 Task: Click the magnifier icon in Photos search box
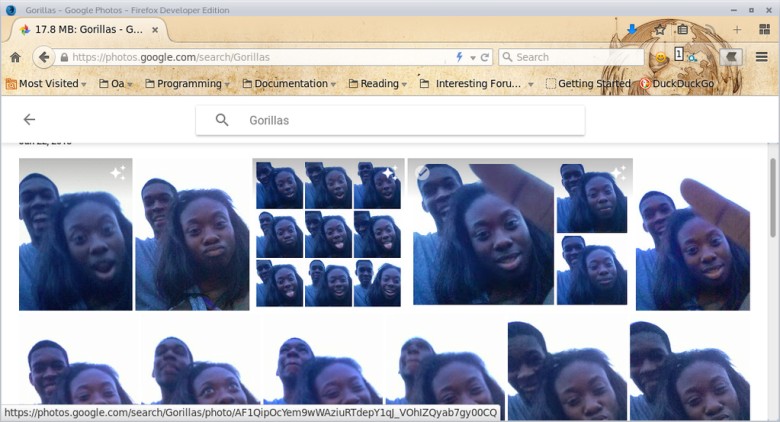(222, 121)
